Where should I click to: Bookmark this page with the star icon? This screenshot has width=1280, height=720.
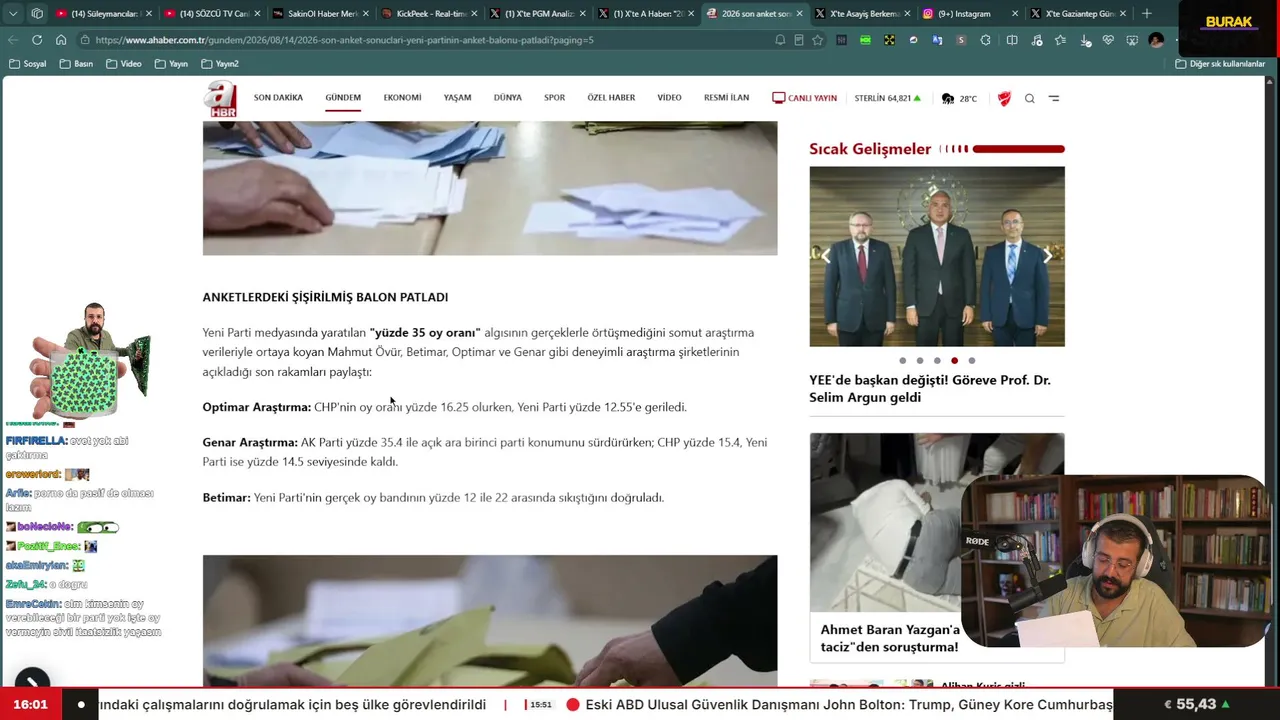tap(817, 40)
